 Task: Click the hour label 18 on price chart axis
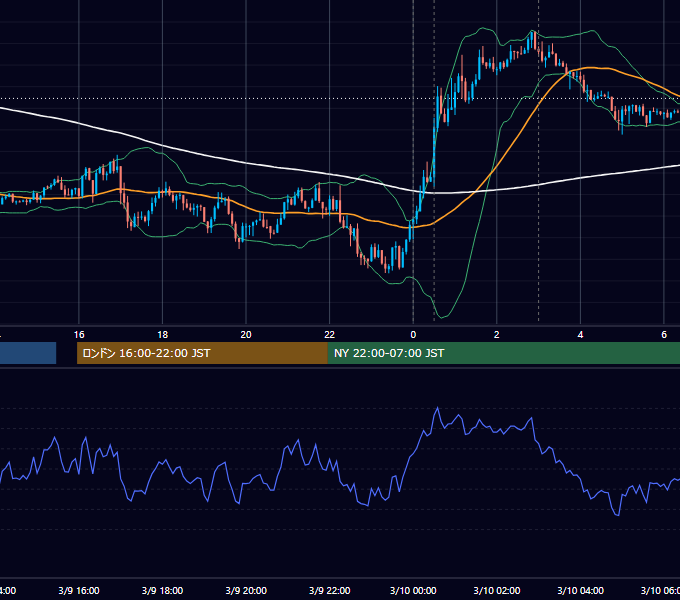pyautogui.click(x=162, y=335)
